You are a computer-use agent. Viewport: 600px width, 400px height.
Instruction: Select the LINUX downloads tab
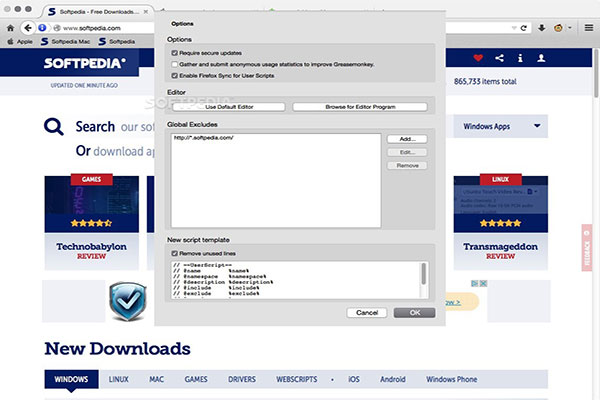tap(118, 380)
